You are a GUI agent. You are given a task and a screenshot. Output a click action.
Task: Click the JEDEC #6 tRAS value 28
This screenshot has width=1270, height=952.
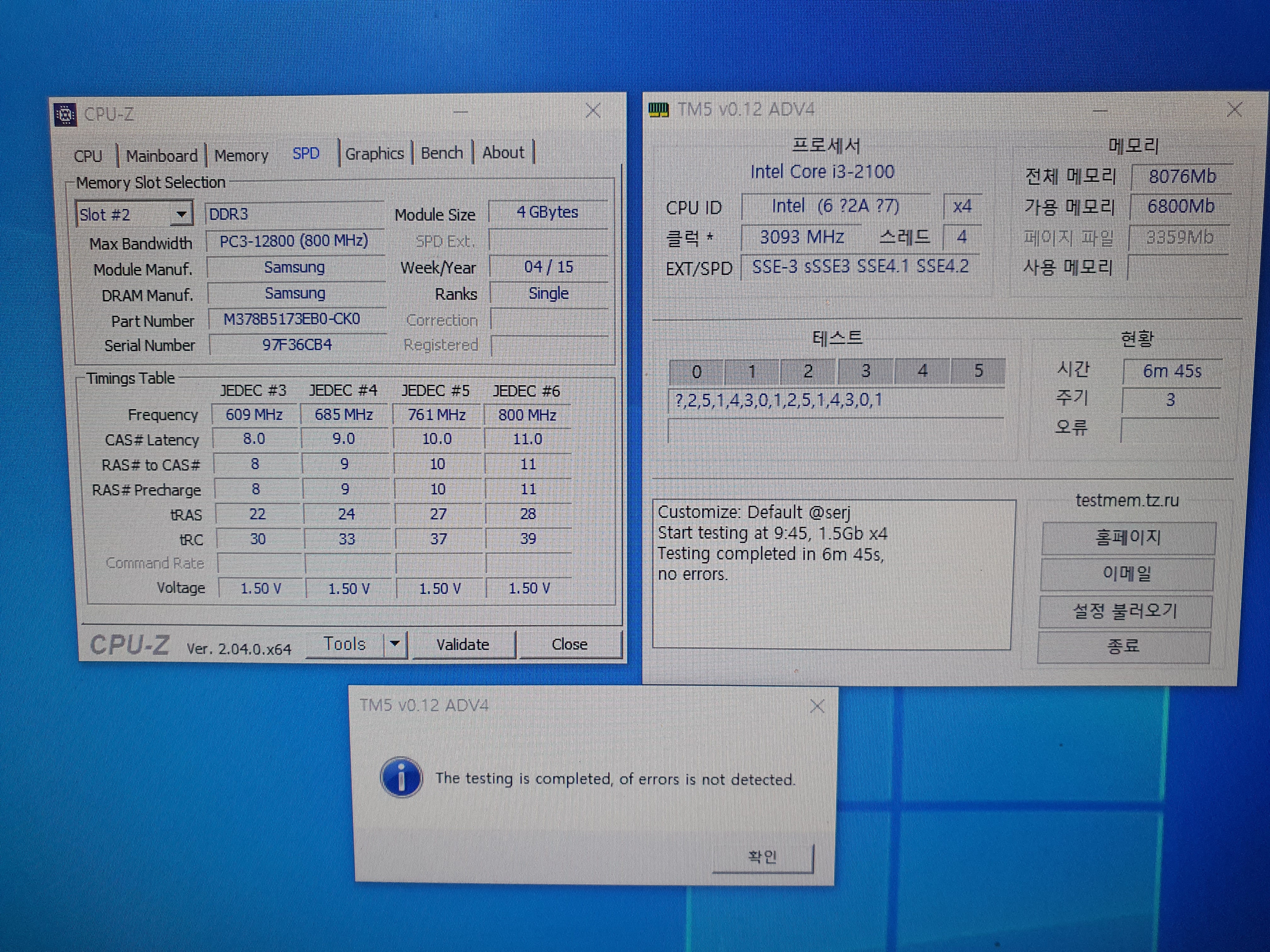[x=528, y=513]
